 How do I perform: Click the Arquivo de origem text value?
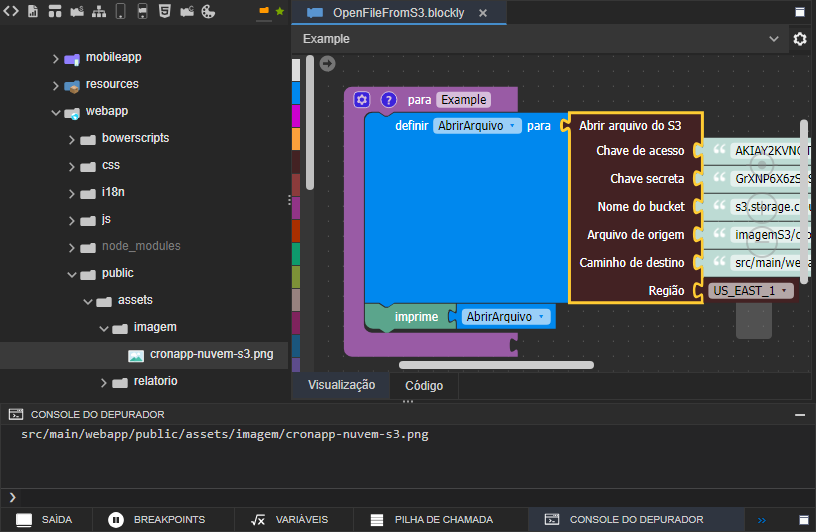pyautogui.click(x=768, y=235)
